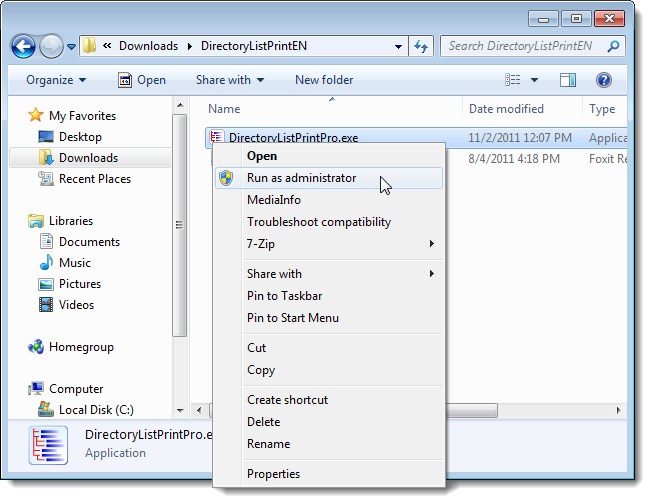Open Properties from context menu
Viewport: 650px width, 503px height.
click(x=329, y=474)
